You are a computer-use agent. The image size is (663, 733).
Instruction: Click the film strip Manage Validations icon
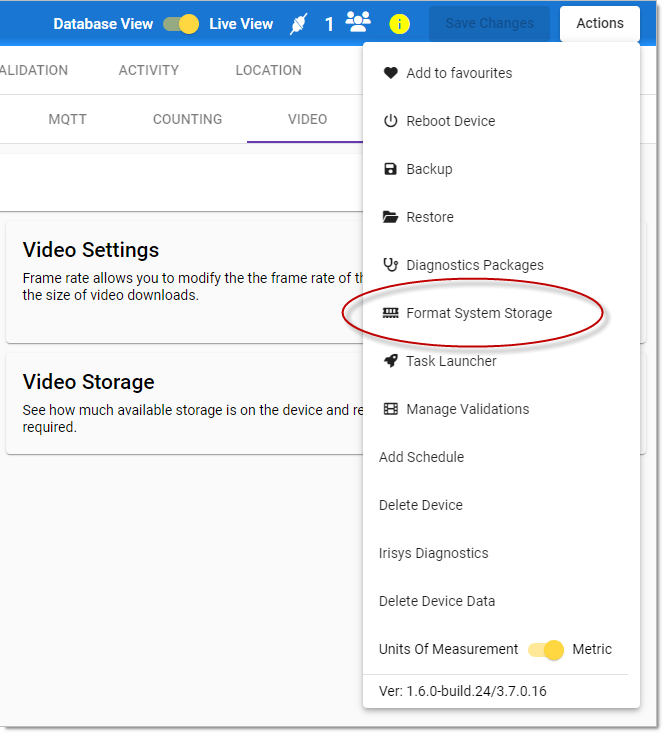390,409
